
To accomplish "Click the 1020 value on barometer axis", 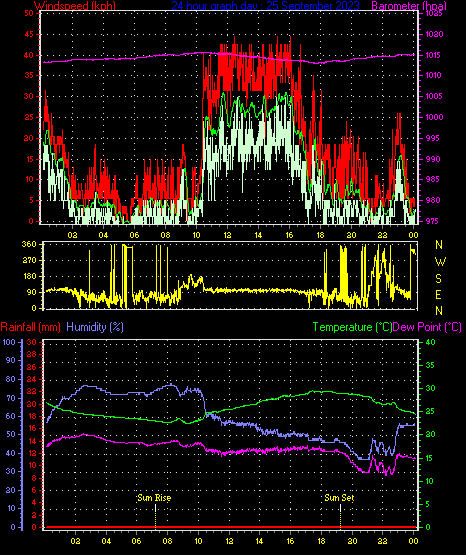I will (434, 34).
